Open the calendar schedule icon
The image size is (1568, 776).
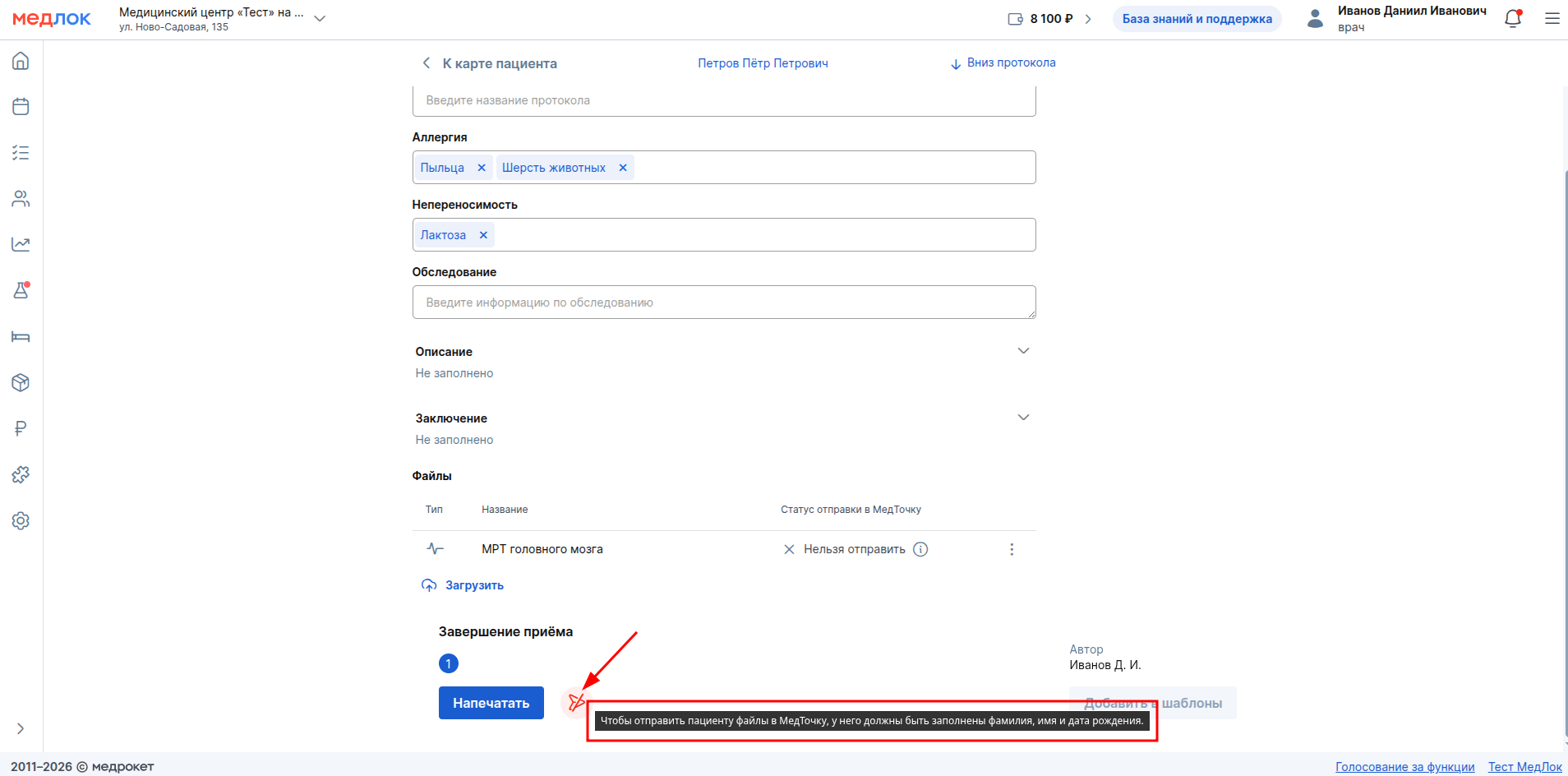click(21, 107)
